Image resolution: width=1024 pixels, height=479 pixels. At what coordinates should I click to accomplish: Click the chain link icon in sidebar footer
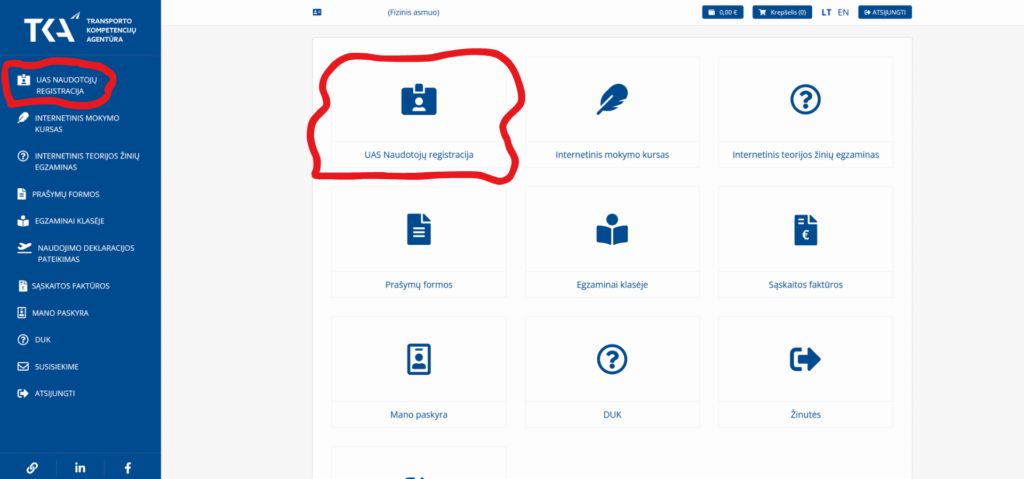click(32, 467)
